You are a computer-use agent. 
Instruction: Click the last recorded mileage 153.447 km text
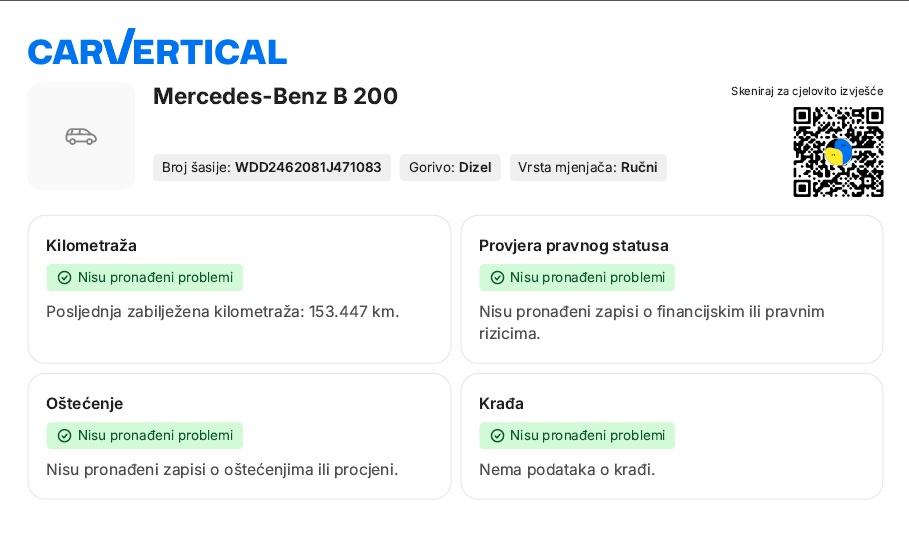coord(222,312)
